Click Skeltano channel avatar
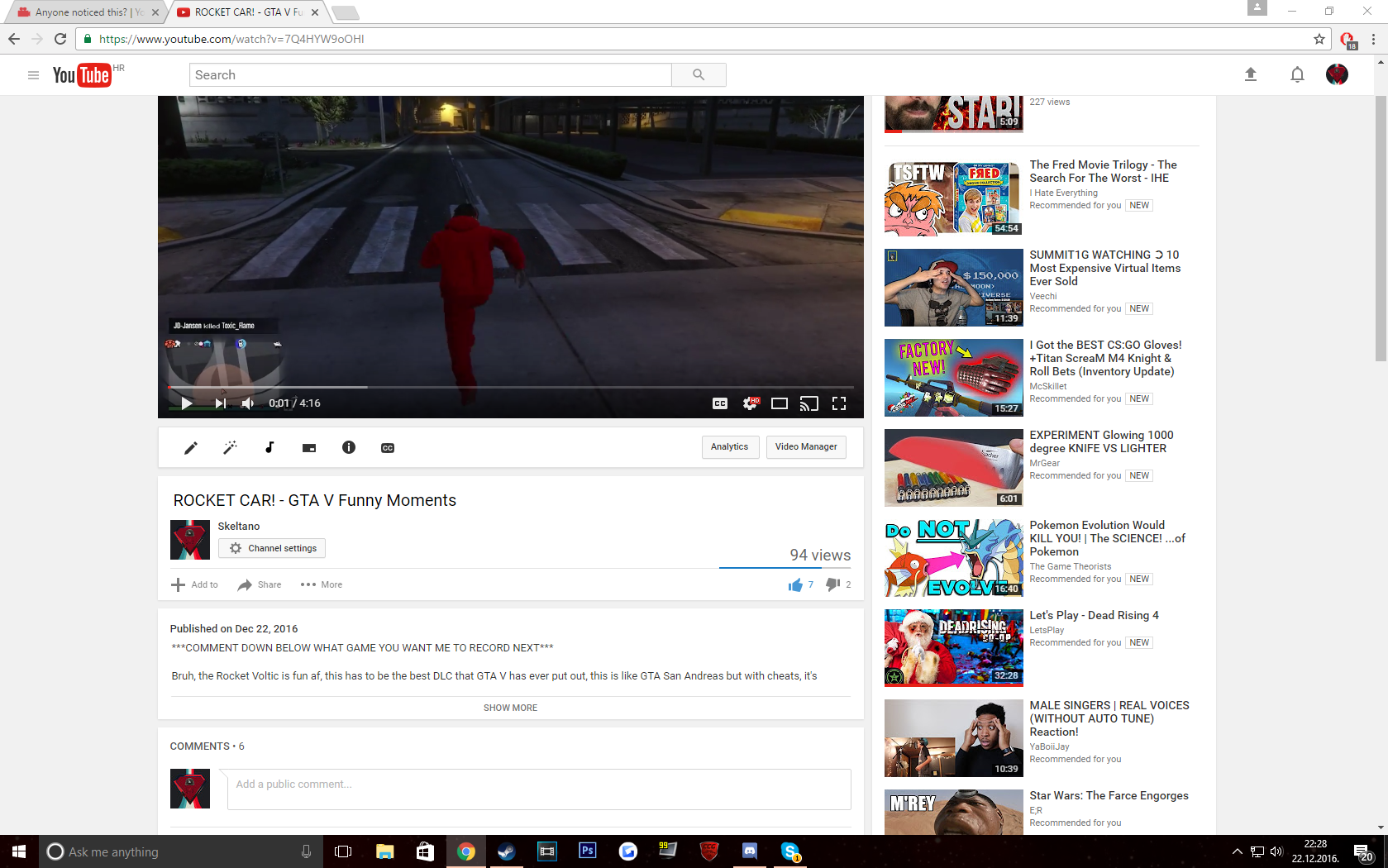Screen dimensions: 1388x868 (190, 540)
